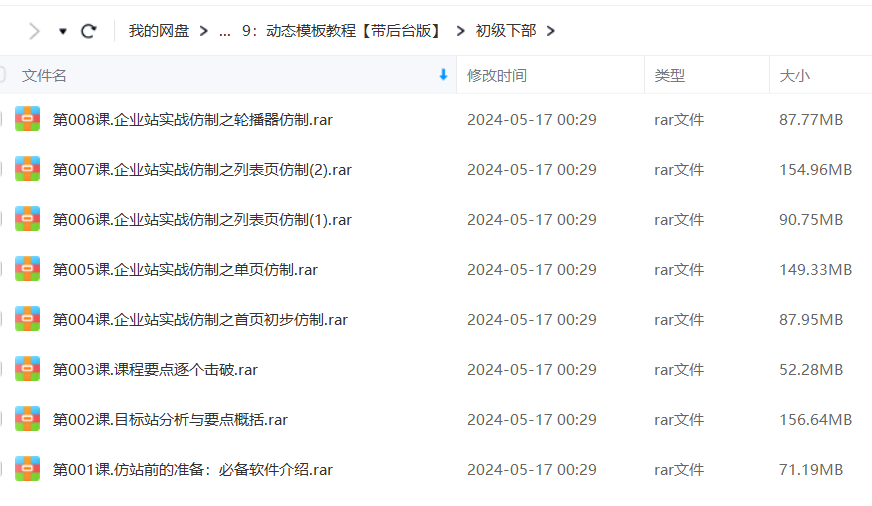This screenshot has height=506, width=872.
Task: Toggle the blue sort arrow in 文件名 column
Action: [x=443, y=75]
